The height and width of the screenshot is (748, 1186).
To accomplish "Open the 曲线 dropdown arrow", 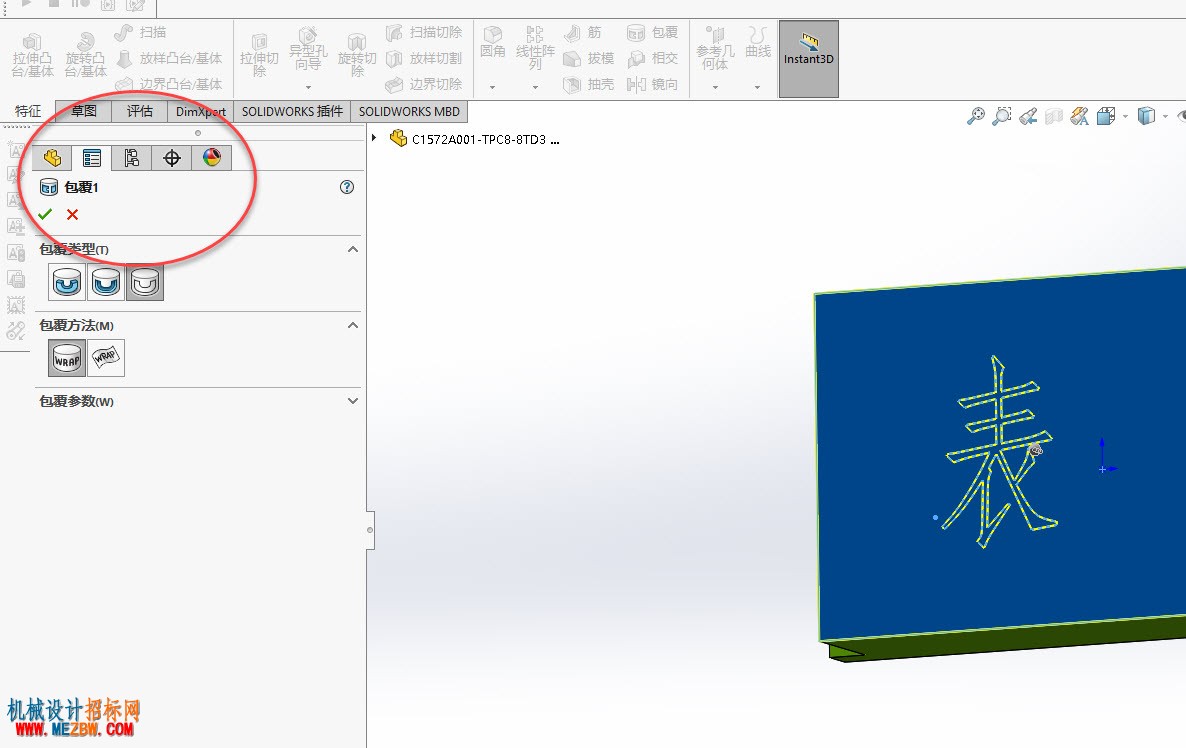I will coord(757,88).
